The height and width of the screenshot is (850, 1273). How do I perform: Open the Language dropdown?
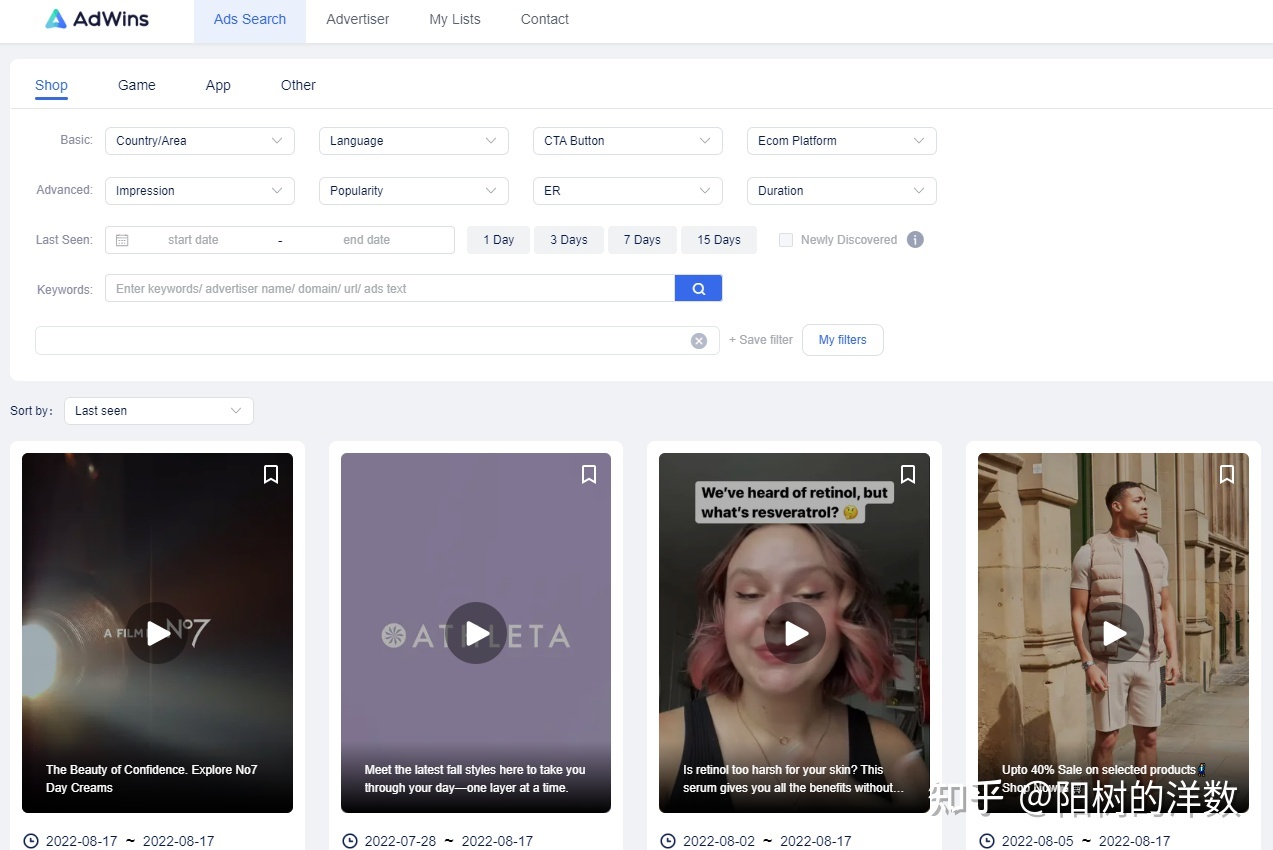point(414,141)
